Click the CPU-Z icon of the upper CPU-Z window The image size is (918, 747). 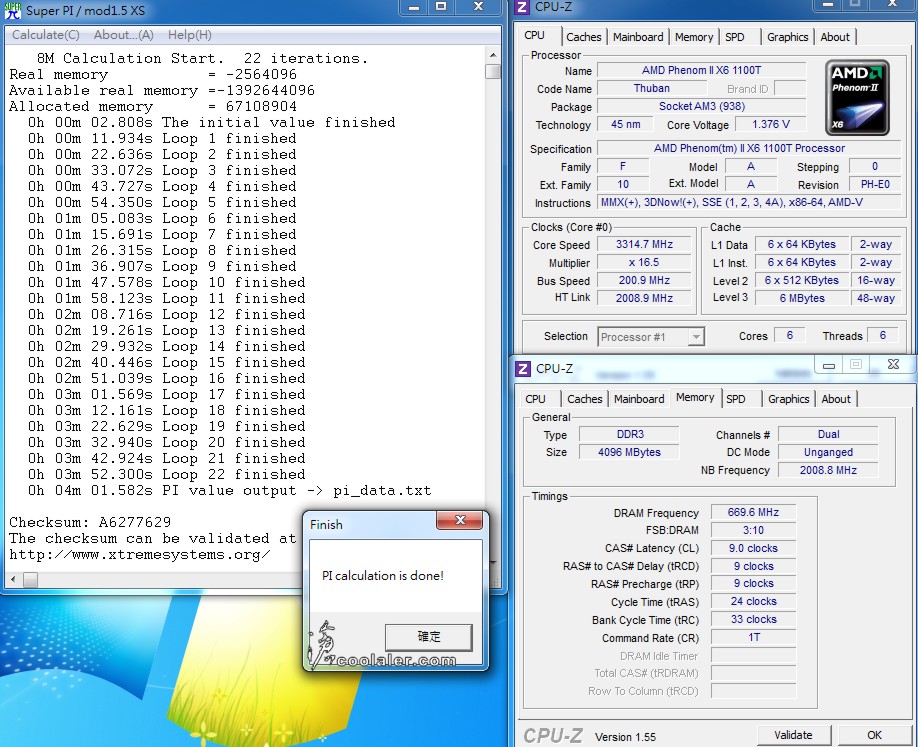[522, 7]
